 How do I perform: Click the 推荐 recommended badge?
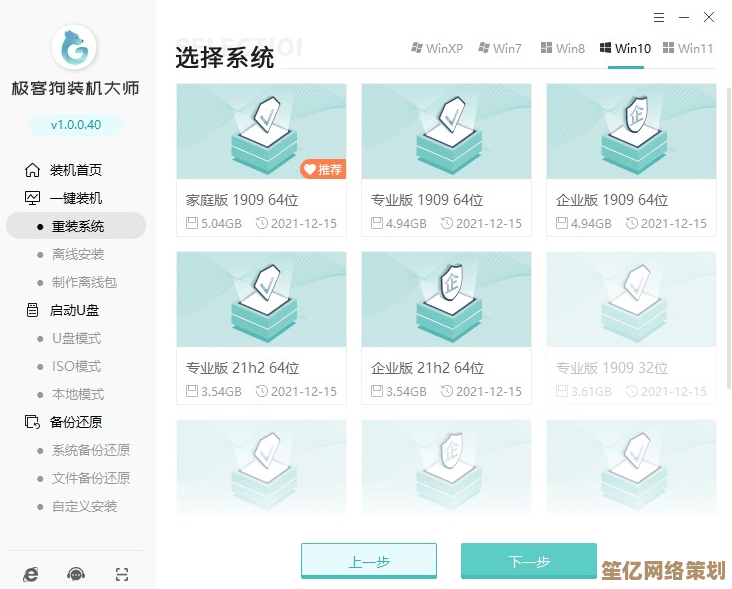323,169
